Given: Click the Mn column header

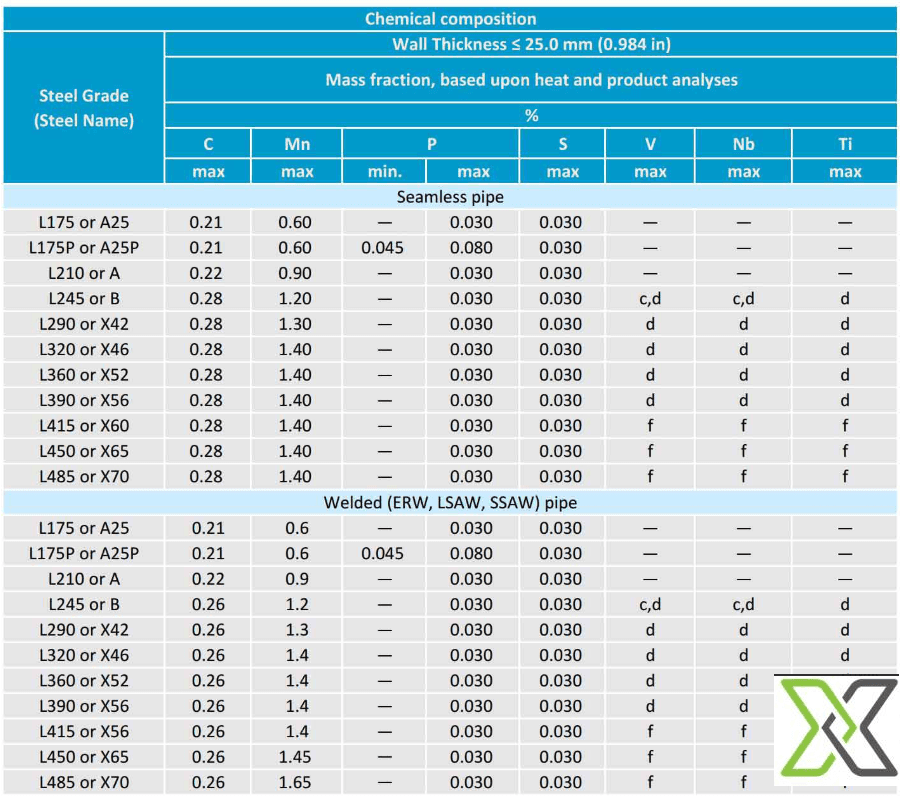Looking at the screenshot, I should [295, 143].
